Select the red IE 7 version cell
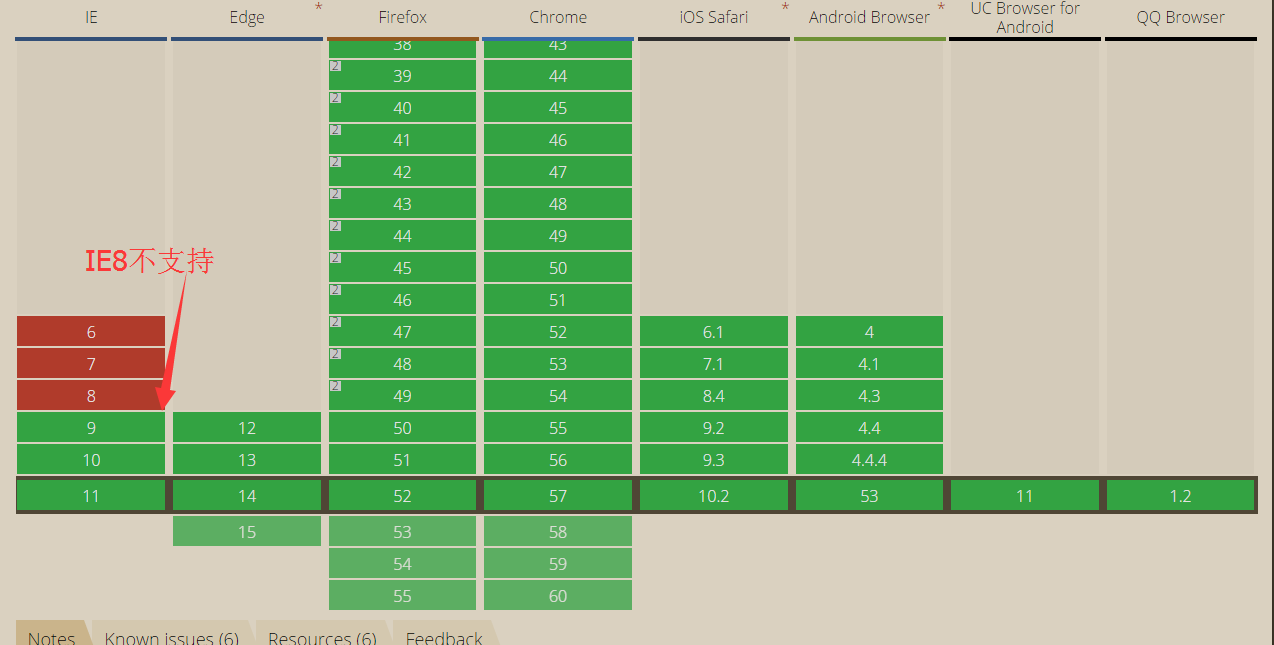1274x645 pixels. coord(91,364)
